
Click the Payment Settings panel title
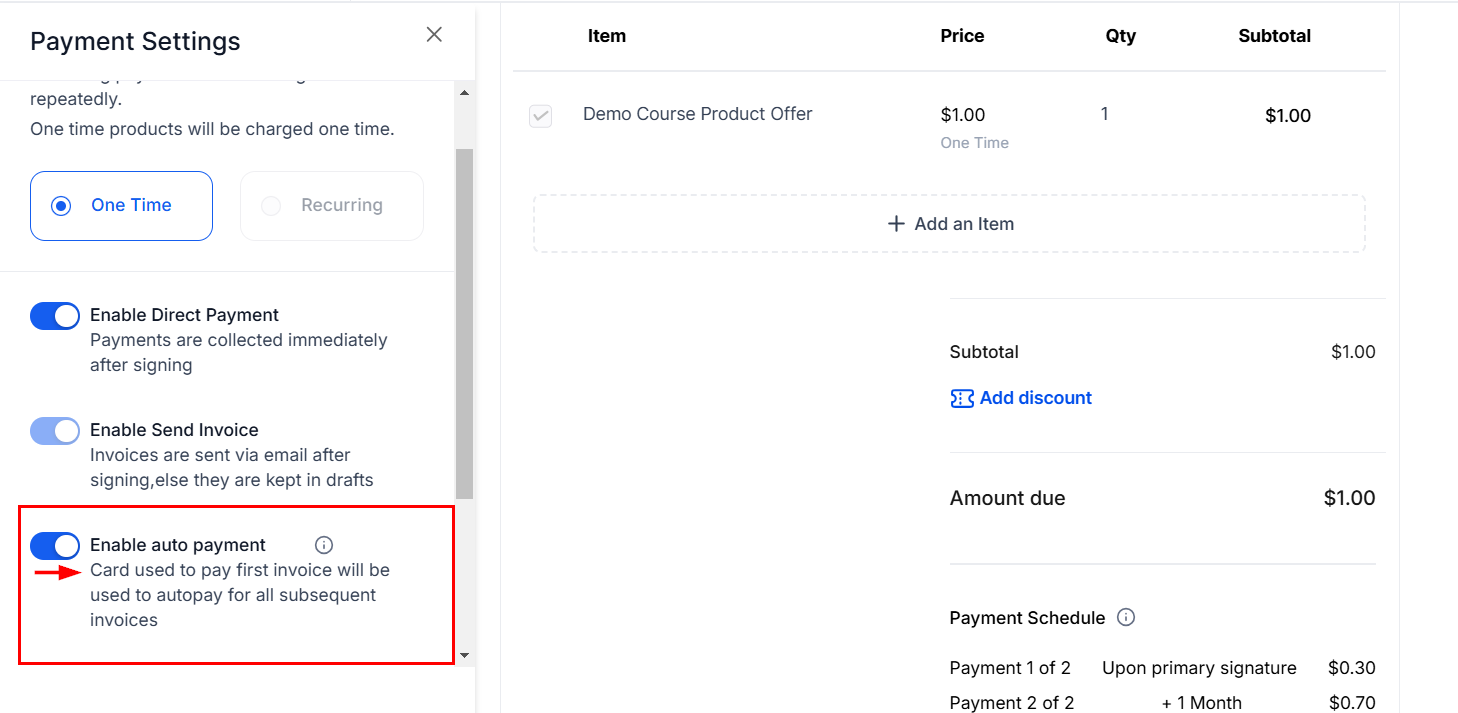tap(135, 41)
